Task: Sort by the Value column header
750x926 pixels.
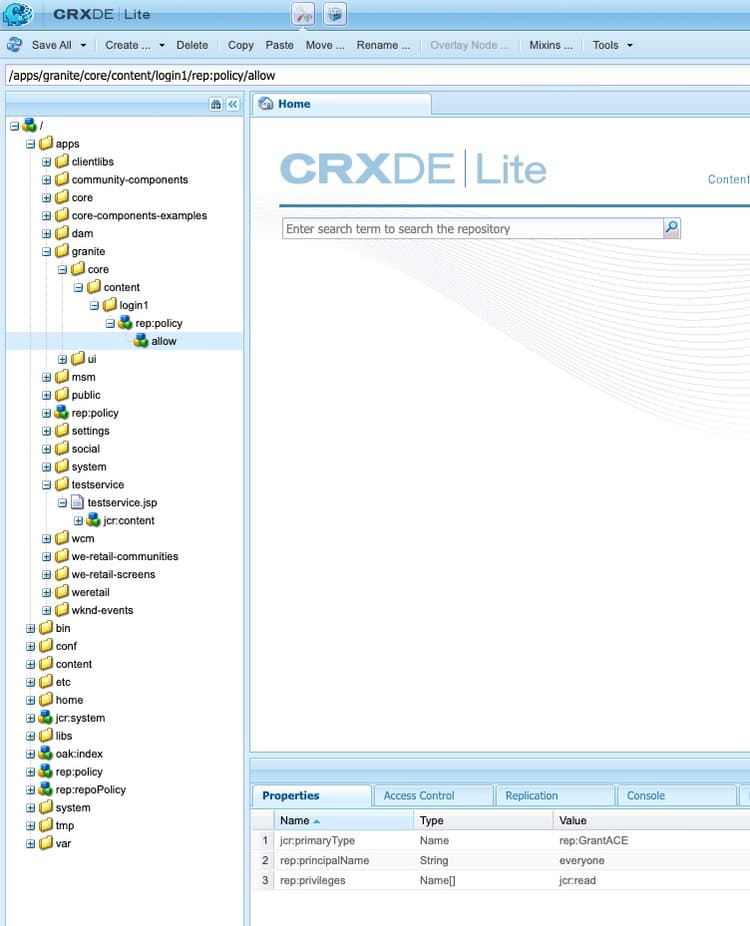Action: tap(651, 820)
